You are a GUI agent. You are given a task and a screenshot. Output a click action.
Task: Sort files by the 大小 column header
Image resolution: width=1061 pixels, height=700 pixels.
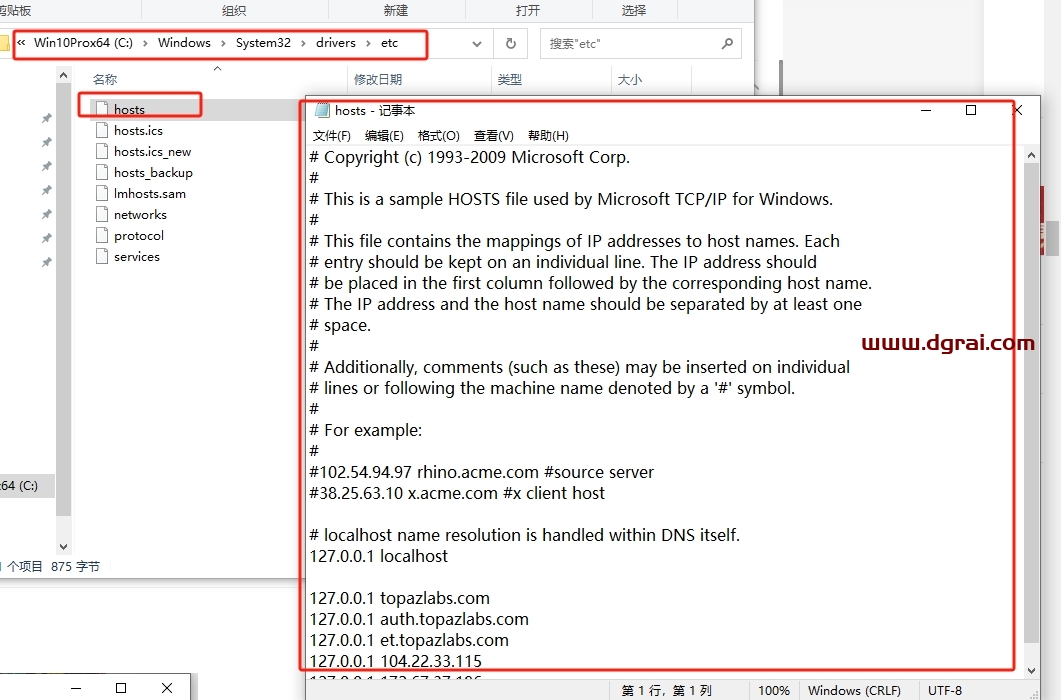tap(629, 79)
